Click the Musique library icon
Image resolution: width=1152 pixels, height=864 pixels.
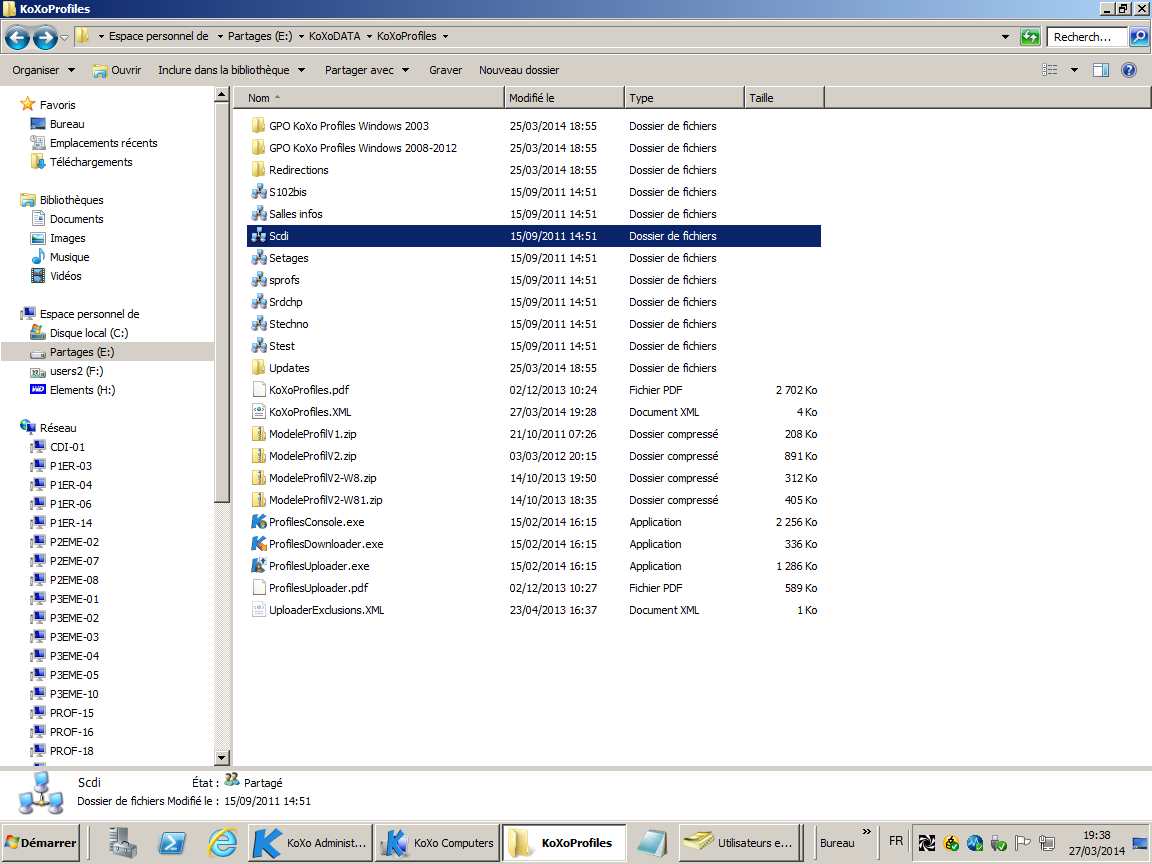tap(38, 256)
